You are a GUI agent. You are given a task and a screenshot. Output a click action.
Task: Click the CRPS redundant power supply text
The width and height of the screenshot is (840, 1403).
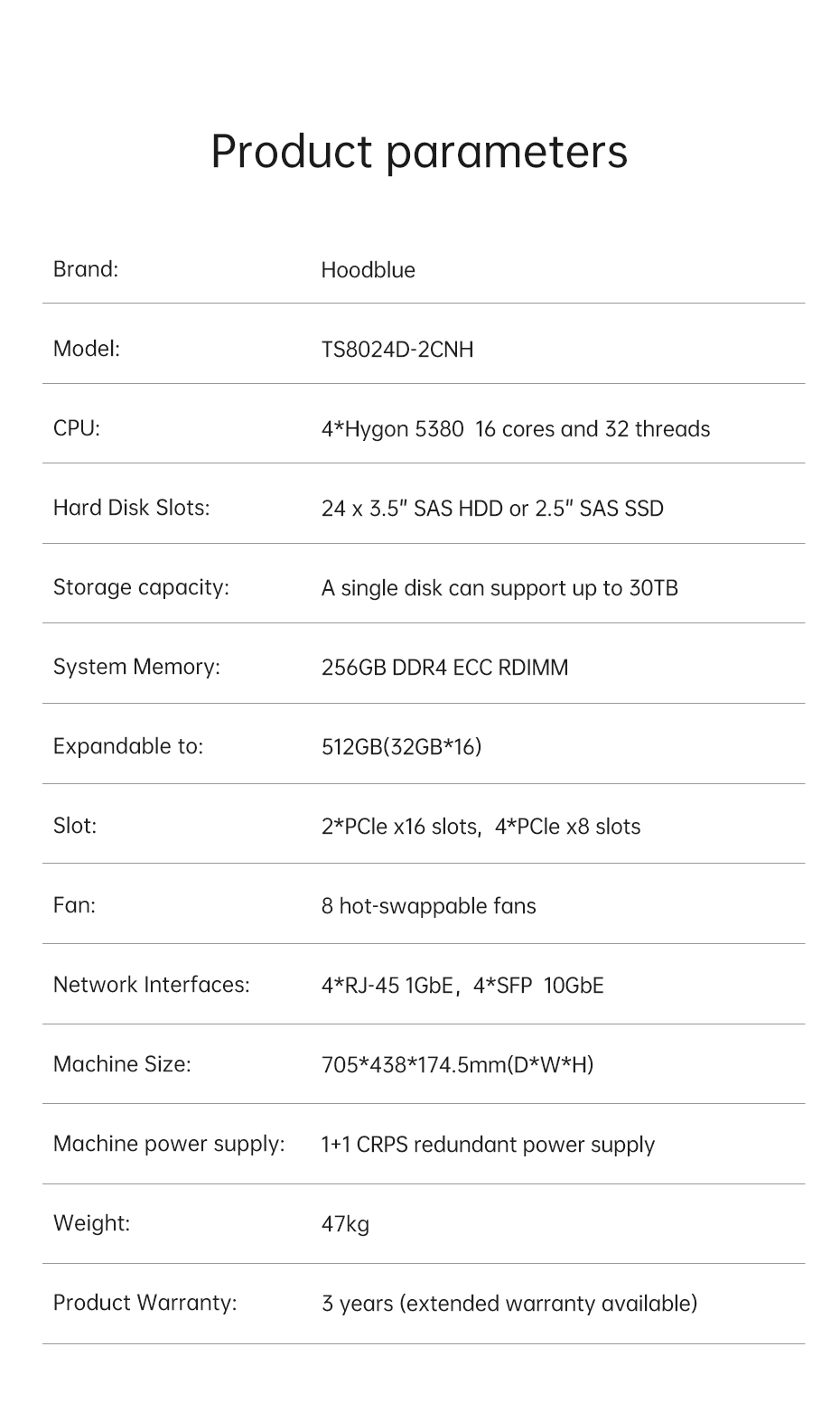488,1145
